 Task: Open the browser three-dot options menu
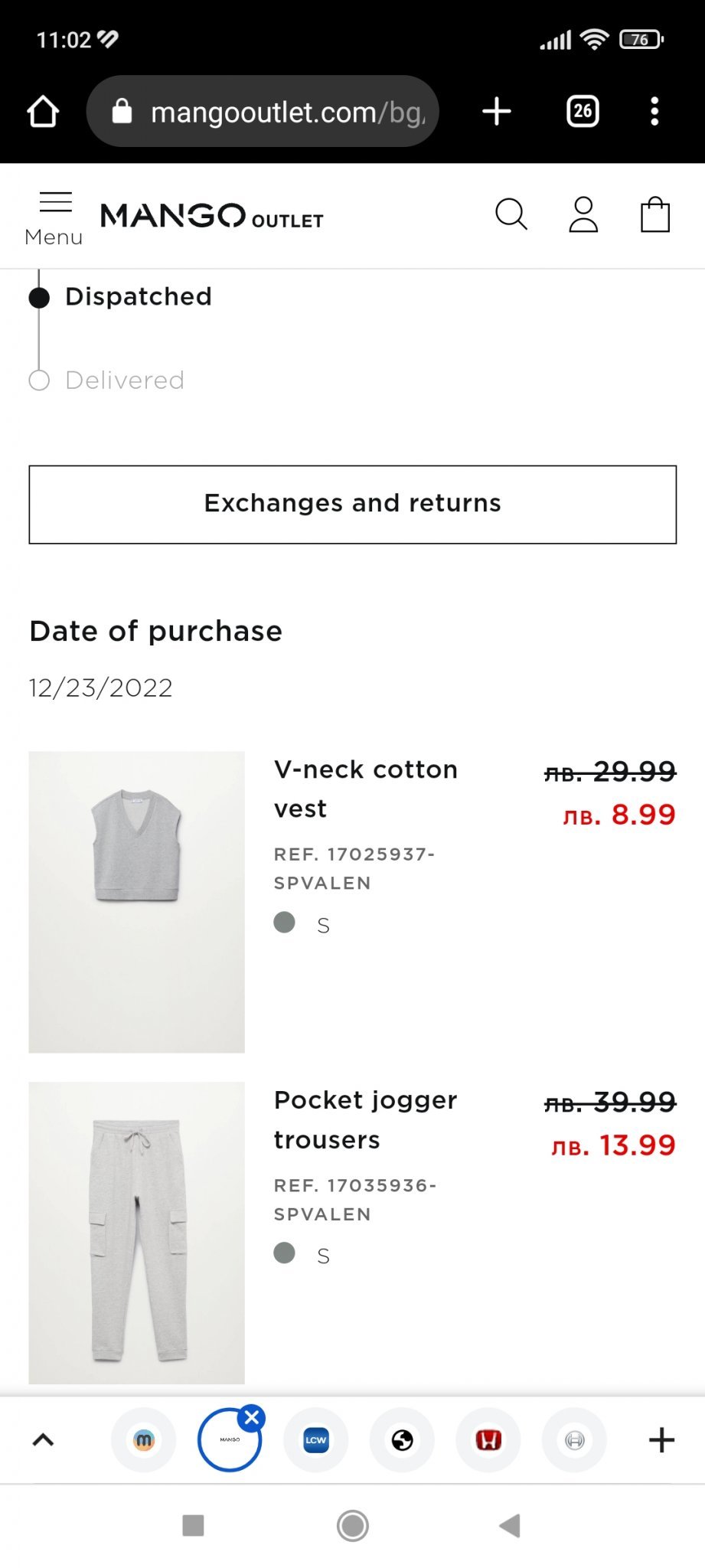click(x=654, y=112)
